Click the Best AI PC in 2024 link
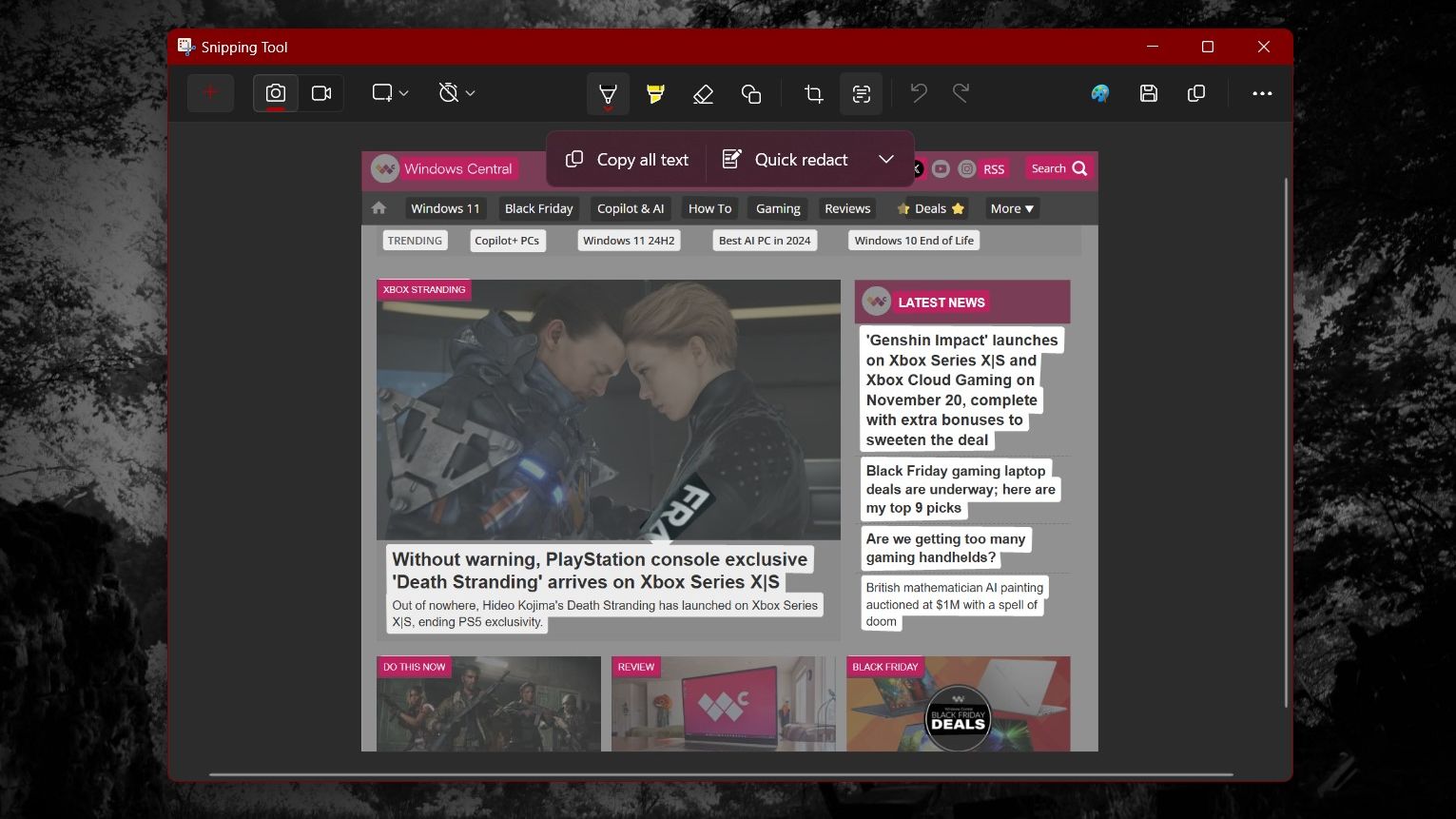This screenshot has width=1456, height=819. pyautogui.click(x=765, y=241)
